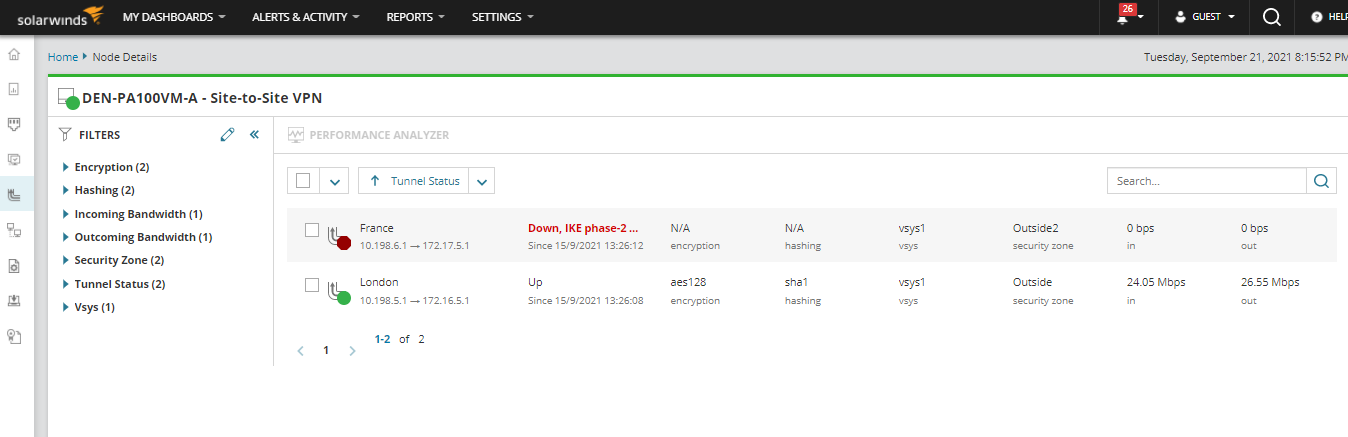Toggle the select-all checkbox
Viewport: 1348px width, 437px height.
point(303,181)
